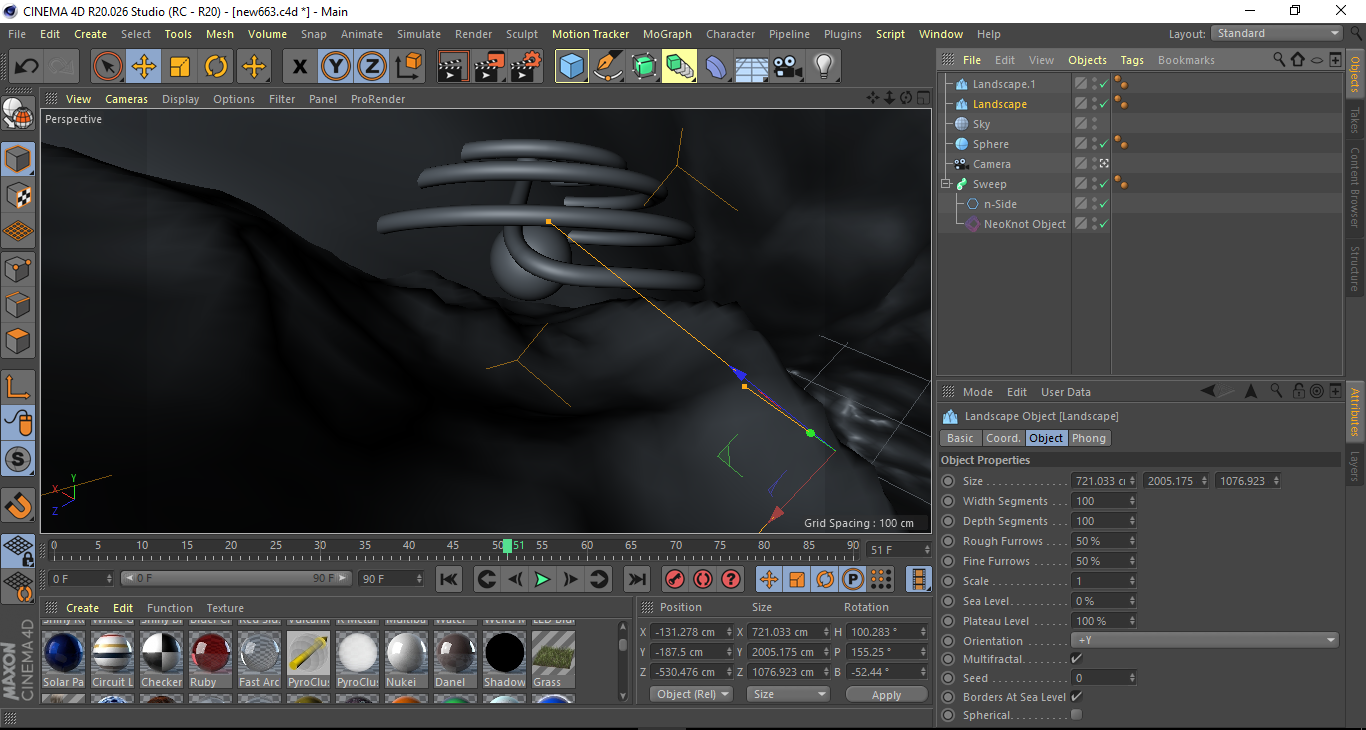Switch to the Phong tab
The width and height of the screenshot is (1366, 730).
pos(1089,438)
